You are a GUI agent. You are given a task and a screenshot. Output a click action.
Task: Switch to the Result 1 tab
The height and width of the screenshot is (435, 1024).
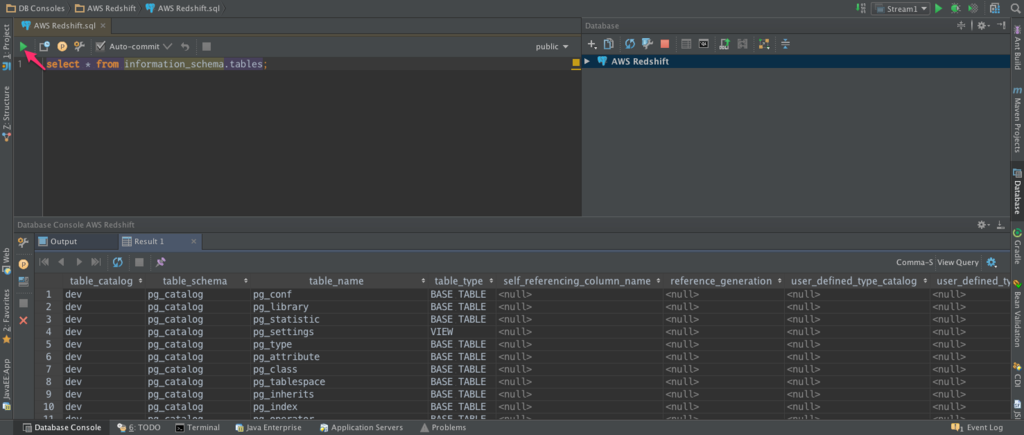(149, 241)
